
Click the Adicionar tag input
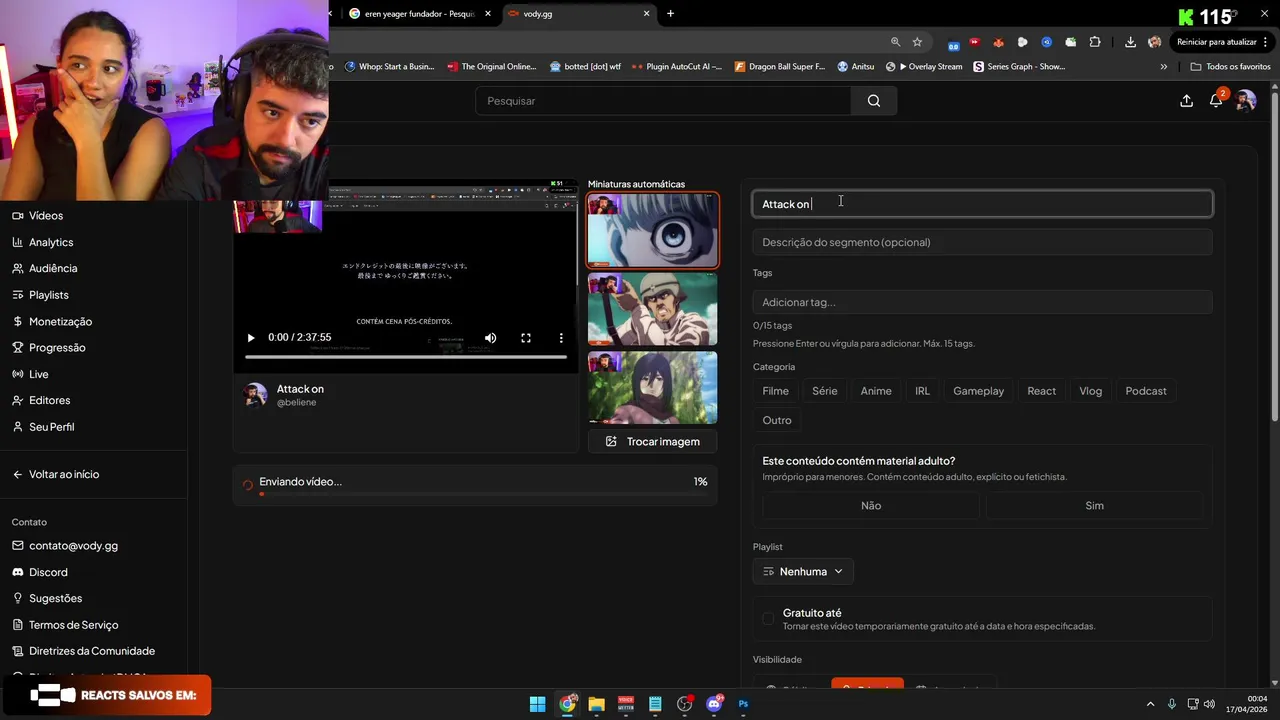click(x=982, y=302)
